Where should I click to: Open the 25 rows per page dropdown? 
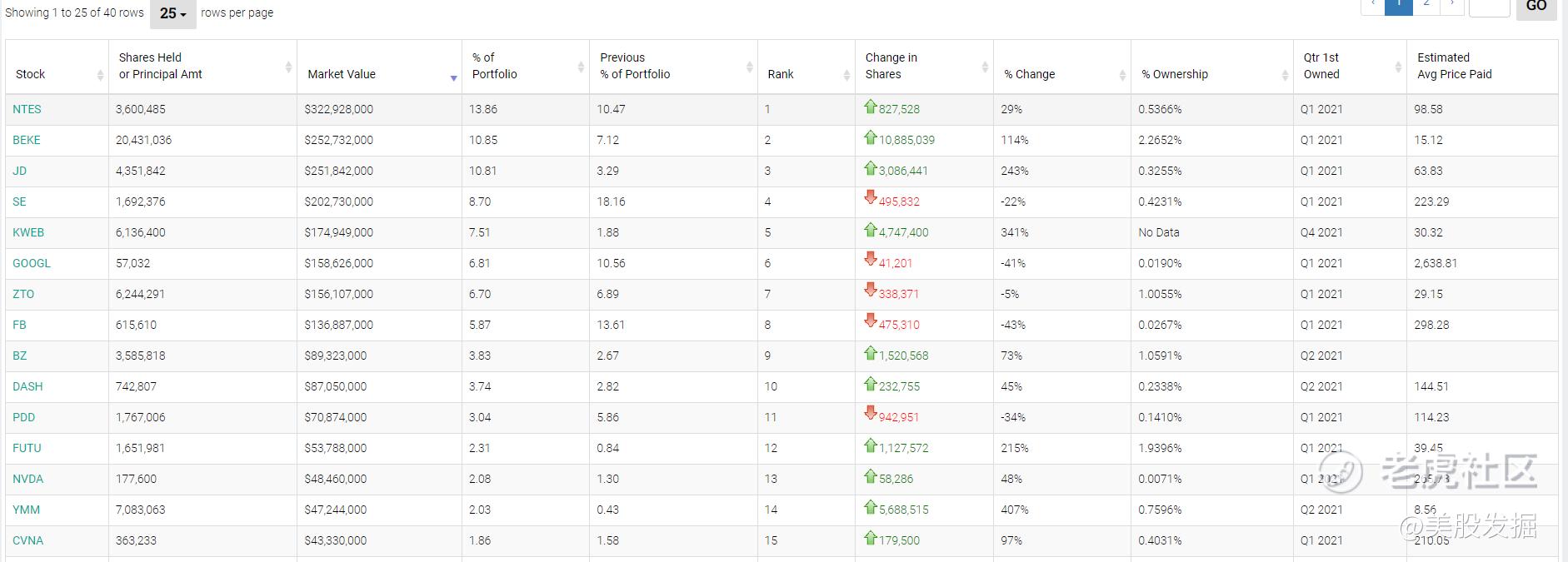[172, 13]
